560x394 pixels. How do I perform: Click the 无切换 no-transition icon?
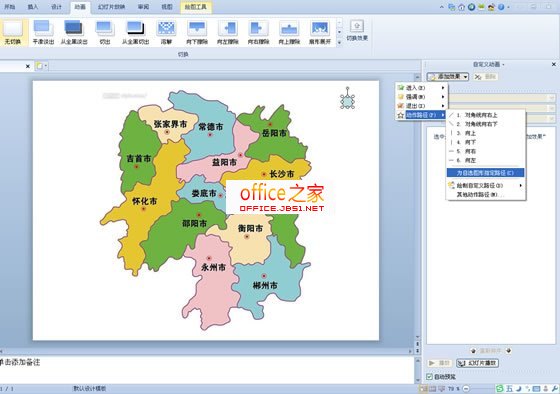[13, 32]
